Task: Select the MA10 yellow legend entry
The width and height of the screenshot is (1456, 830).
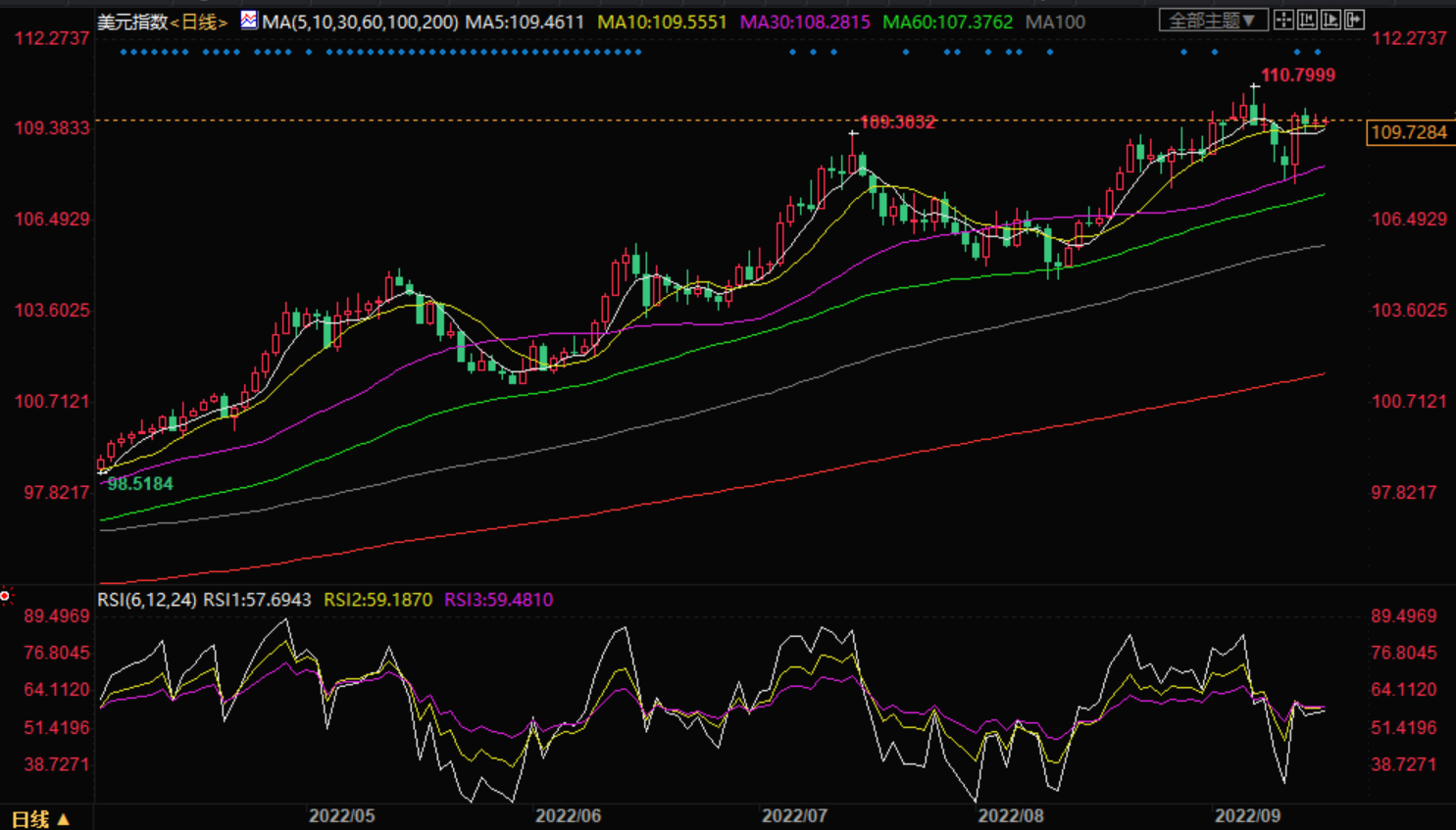Action: tap(662, 22)
